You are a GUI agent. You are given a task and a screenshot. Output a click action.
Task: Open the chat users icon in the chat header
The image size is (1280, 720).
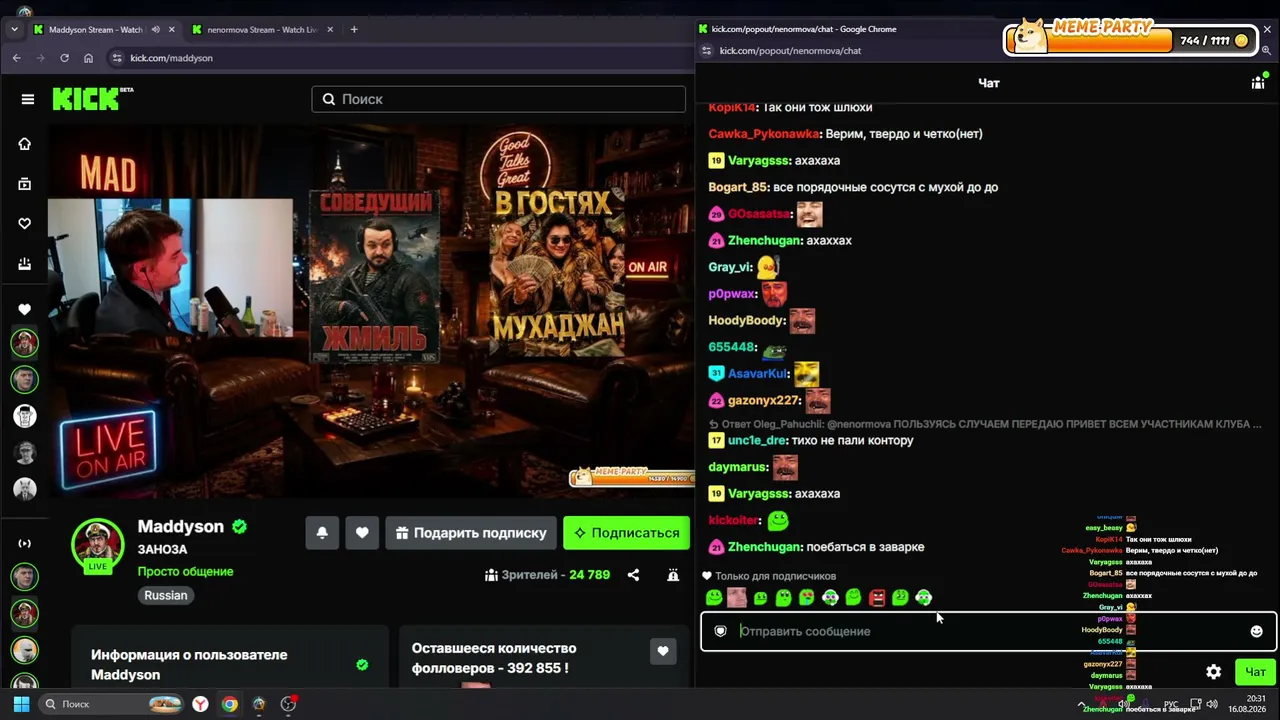click(x=1258, y=83)
